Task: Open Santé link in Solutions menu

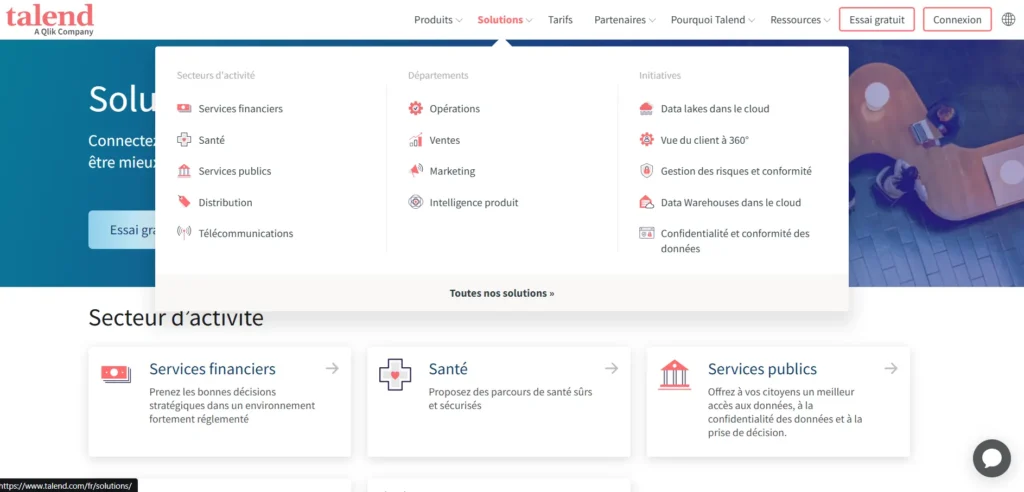Action: tap(212, 140)
